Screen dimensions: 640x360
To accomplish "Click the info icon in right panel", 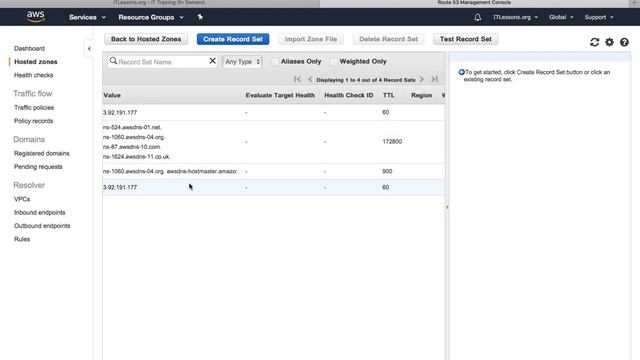I will [461, 72].
